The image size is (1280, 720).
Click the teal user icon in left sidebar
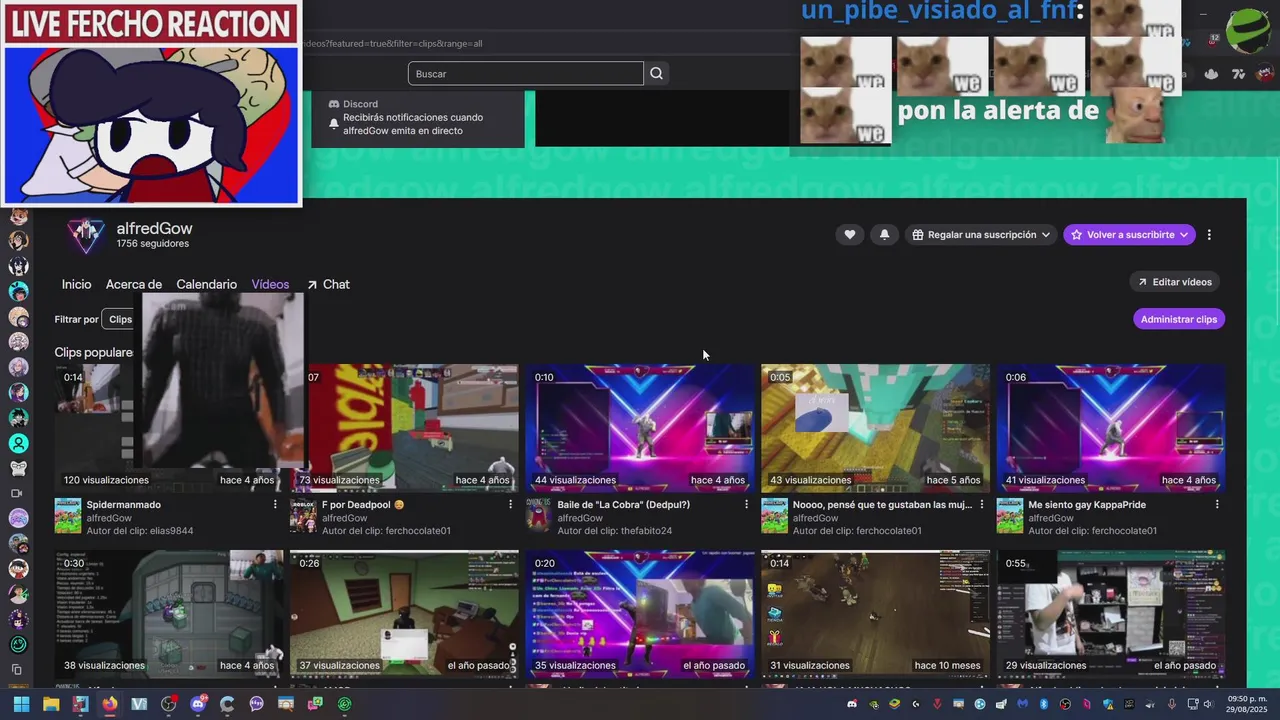(x=18, y=443)
